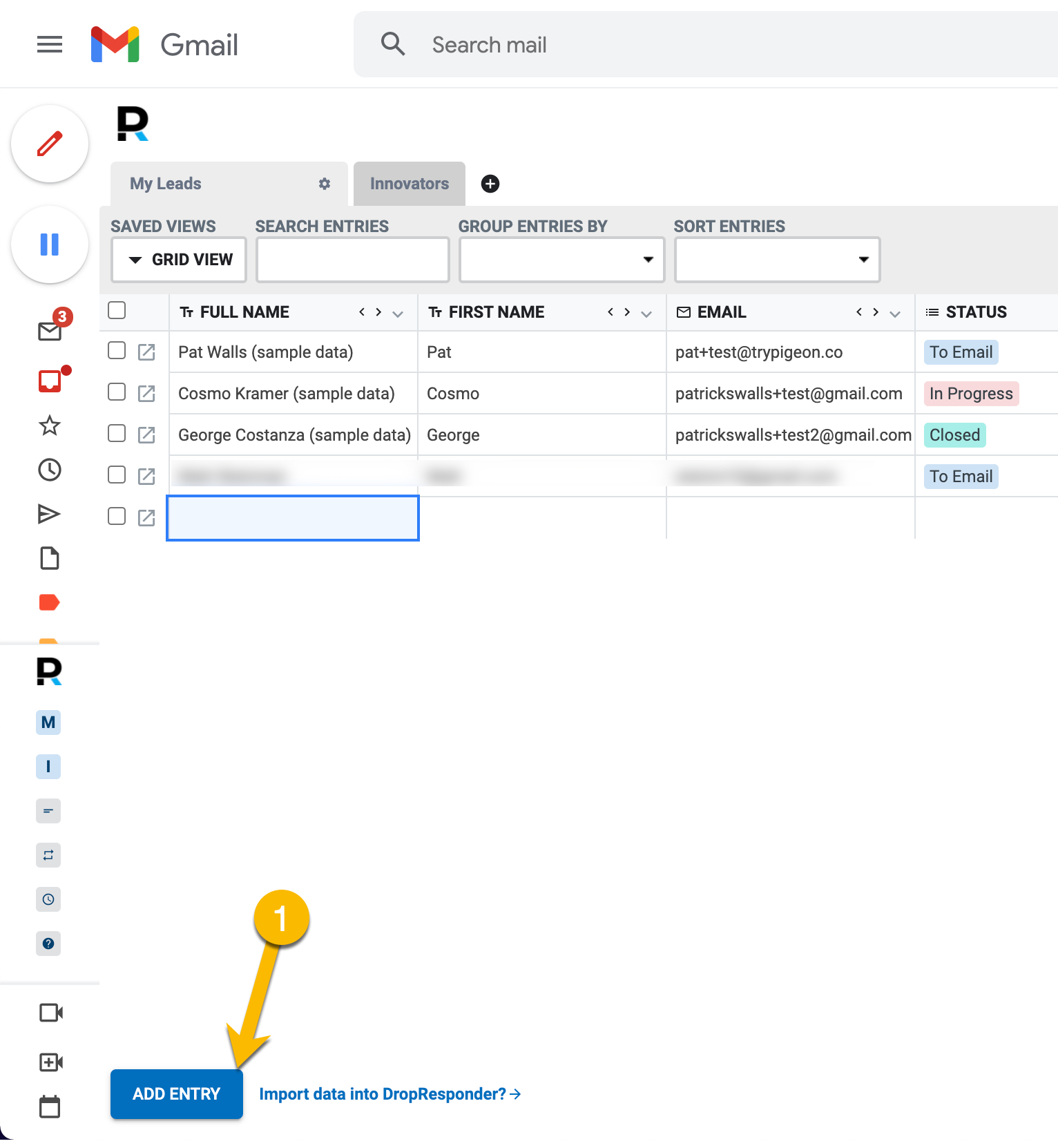The width and height of the screenshot is (1058, 1148).
Task: Compose a new email with pencil button
Action: [50, 144]
